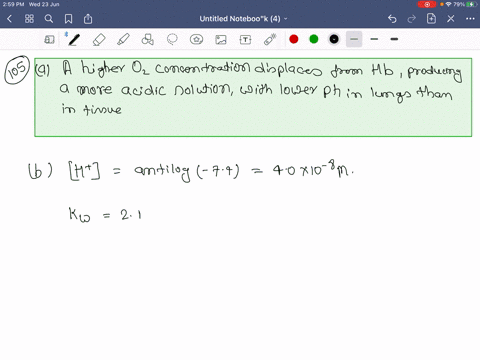The width and height of the screenshot is (480, 360).
Task: Select the Highlighter tool
Action: pyautogui.click(x=123, y=40)
